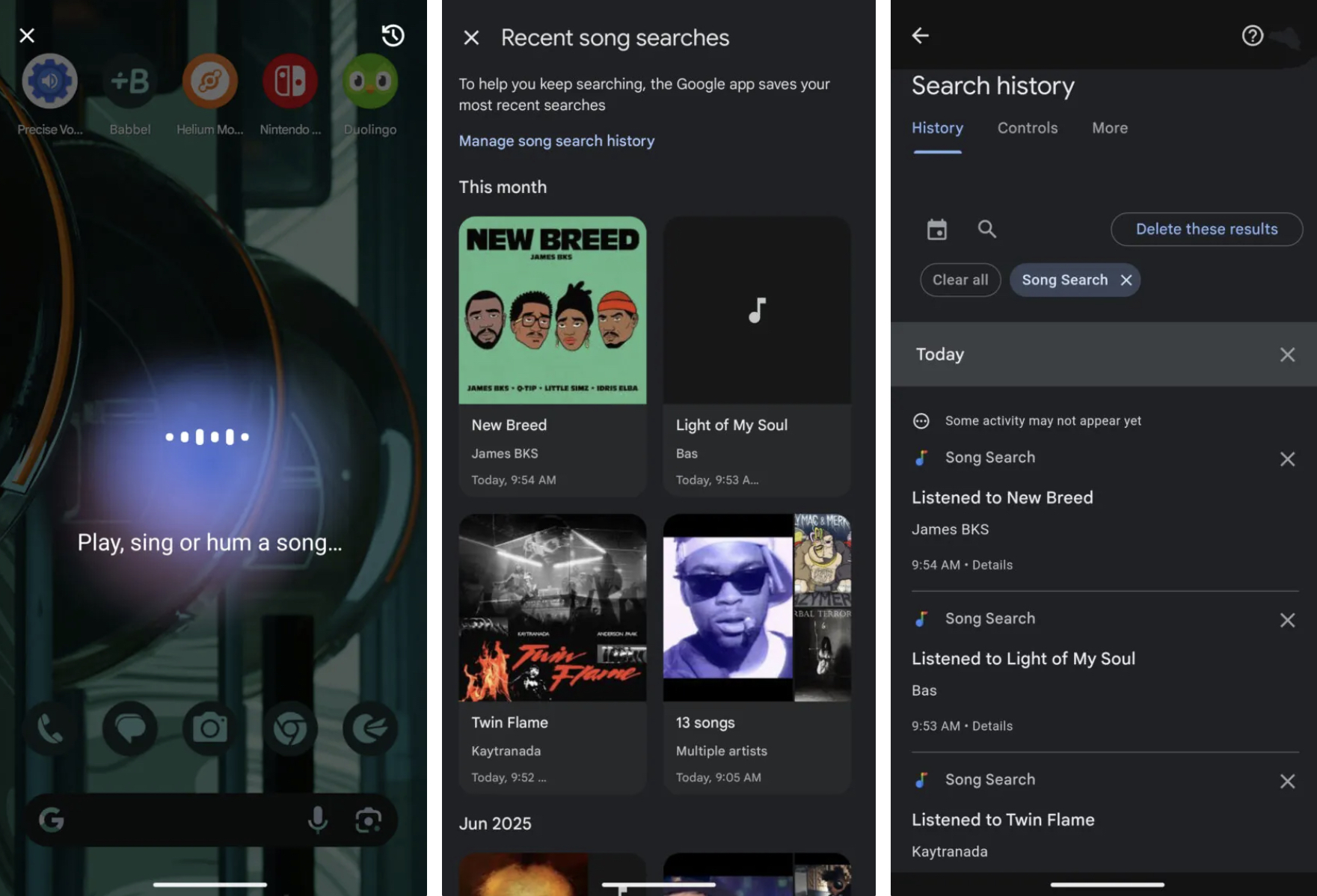Delete the Twin Flame search entry

1287,782
